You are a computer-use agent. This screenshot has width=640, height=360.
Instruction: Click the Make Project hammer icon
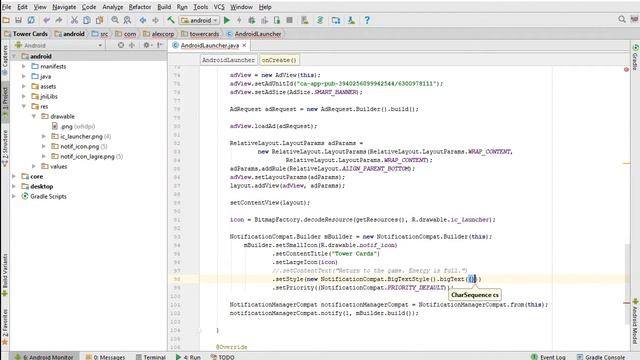coord(171,20)
